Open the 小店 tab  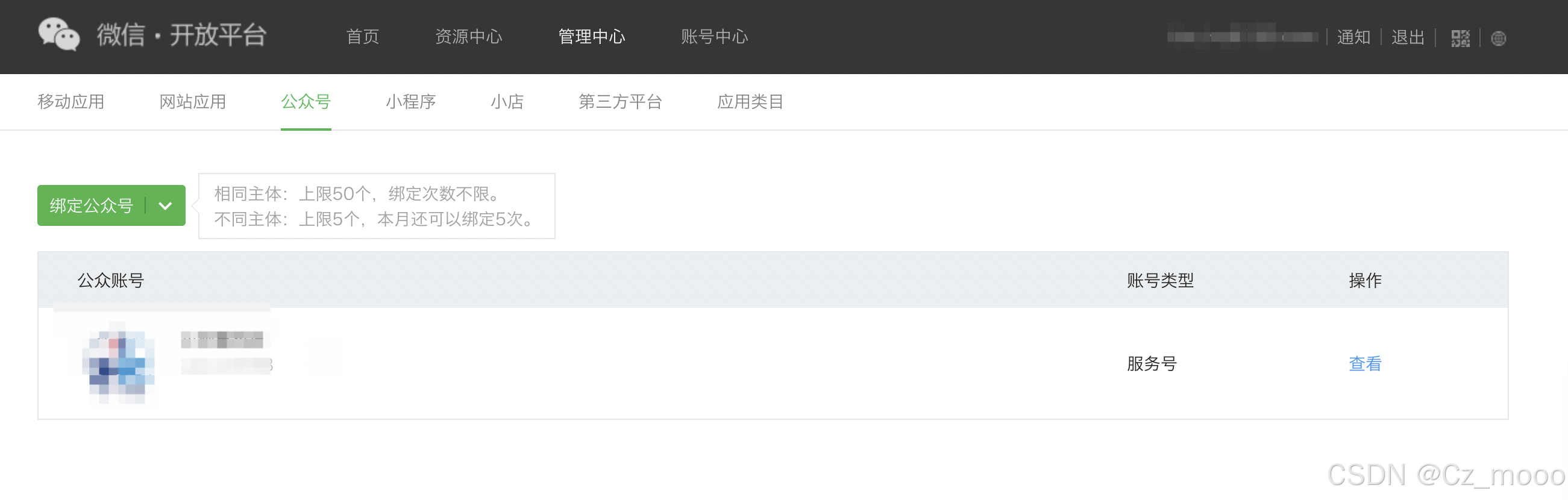[507, 102]
